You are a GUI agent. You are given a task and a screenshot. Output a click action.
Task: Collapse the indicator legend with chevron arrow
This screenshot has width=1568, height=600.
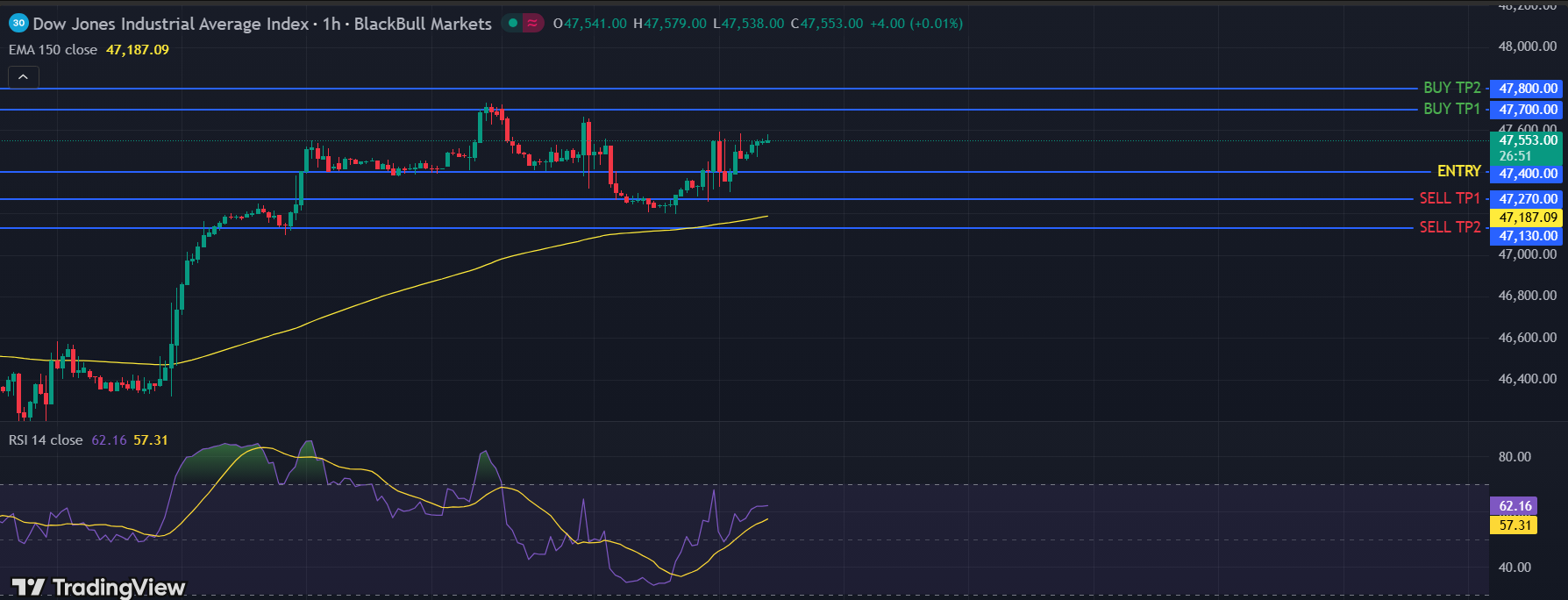[24, 77]
